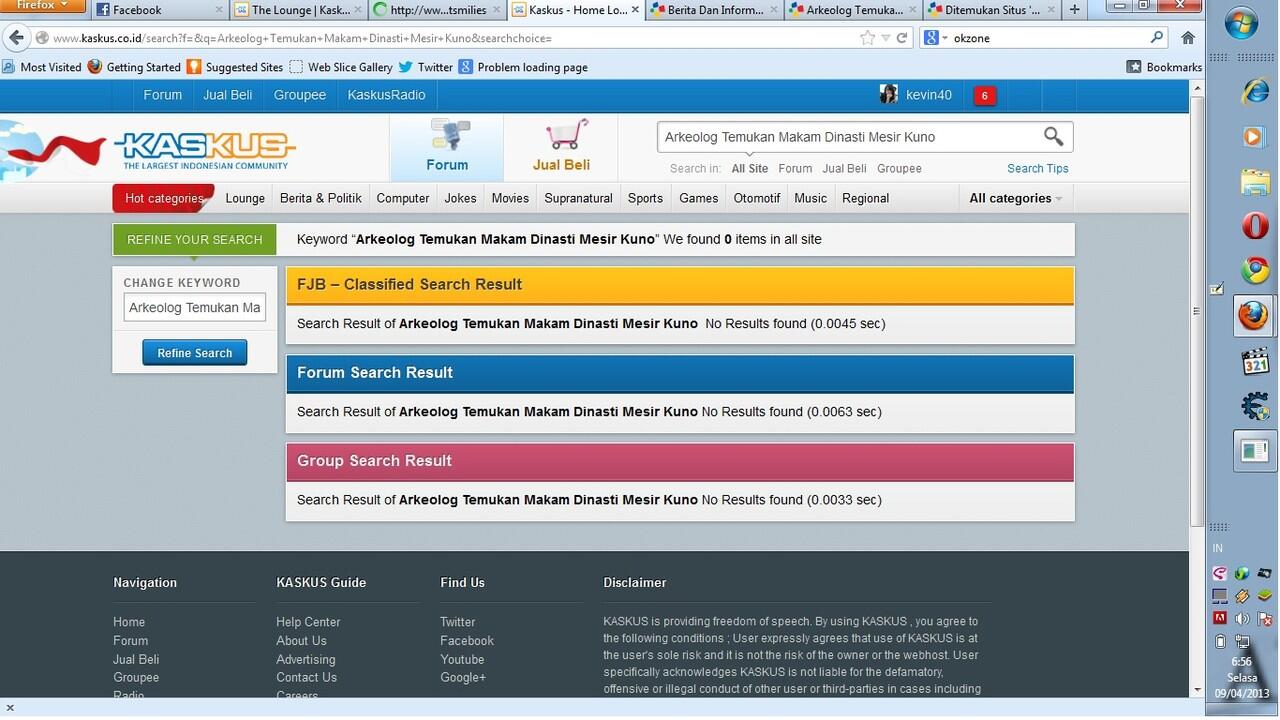Viewport: 1280px width, 720px height.
Task: Open a new tab with the plus button
Action: [x=1075, y=10]
